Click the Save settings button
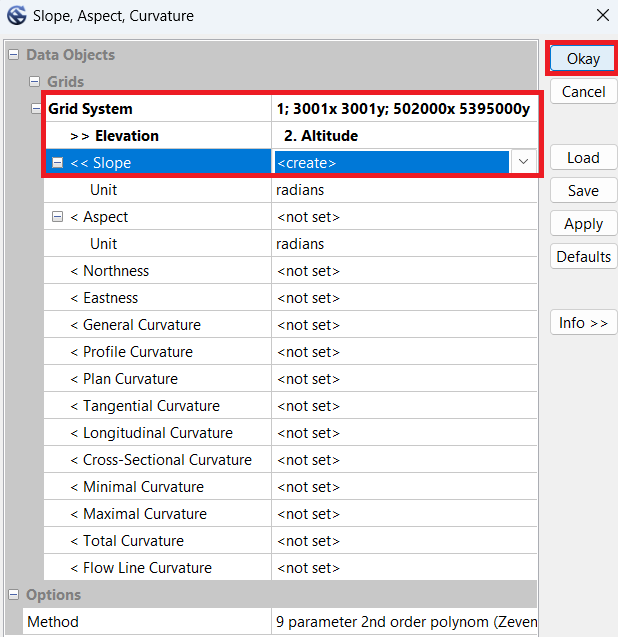The width and height of the screenshot is (618, 637). (583, 190)
